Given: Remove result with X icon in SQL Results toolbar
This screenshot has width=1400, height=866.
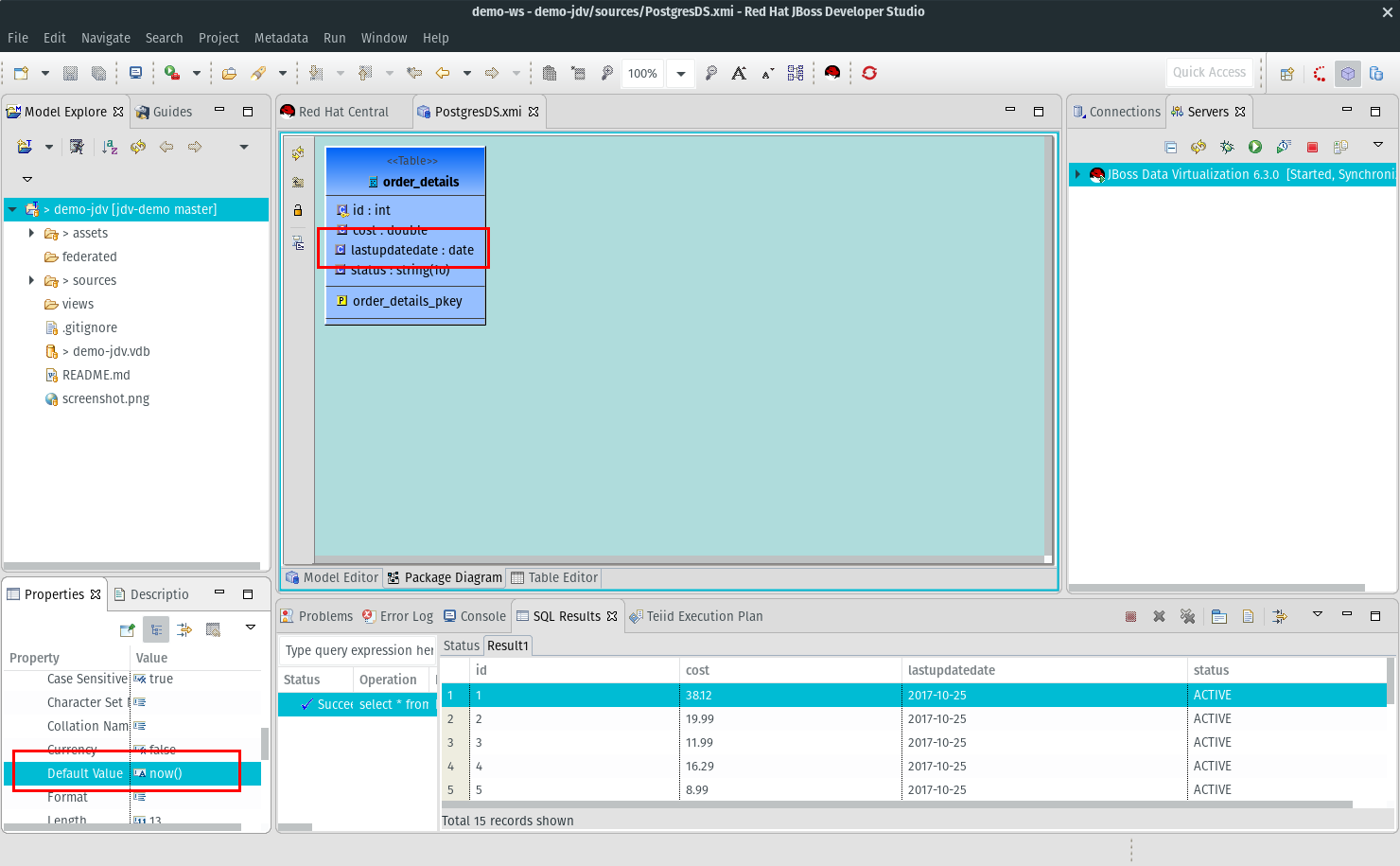Looking at the screenshot, I should coord(1159,616).
